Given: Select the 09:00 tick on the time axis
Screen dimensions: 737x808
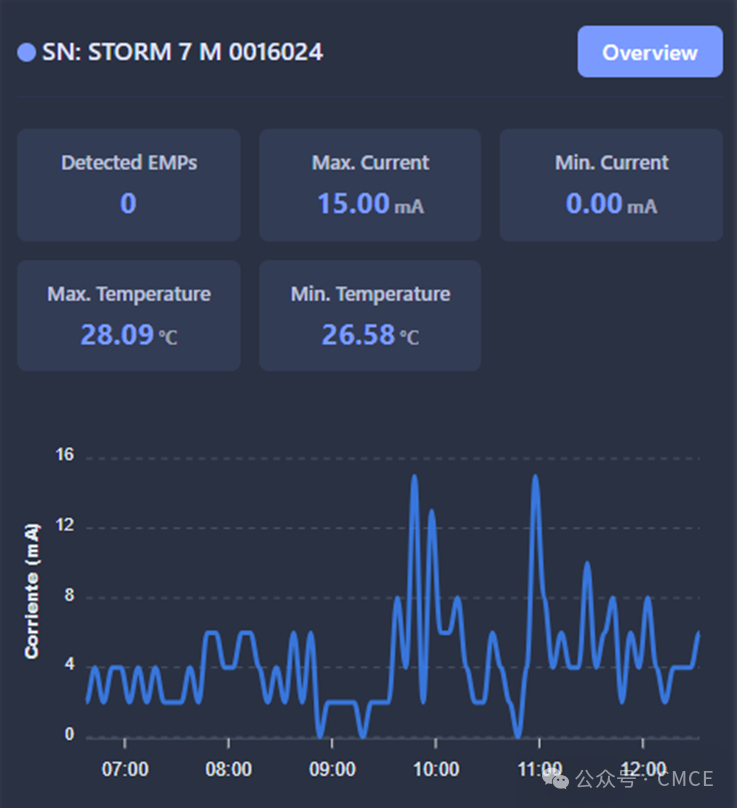Looking at the screenshot, I should [x=332, y=769].
